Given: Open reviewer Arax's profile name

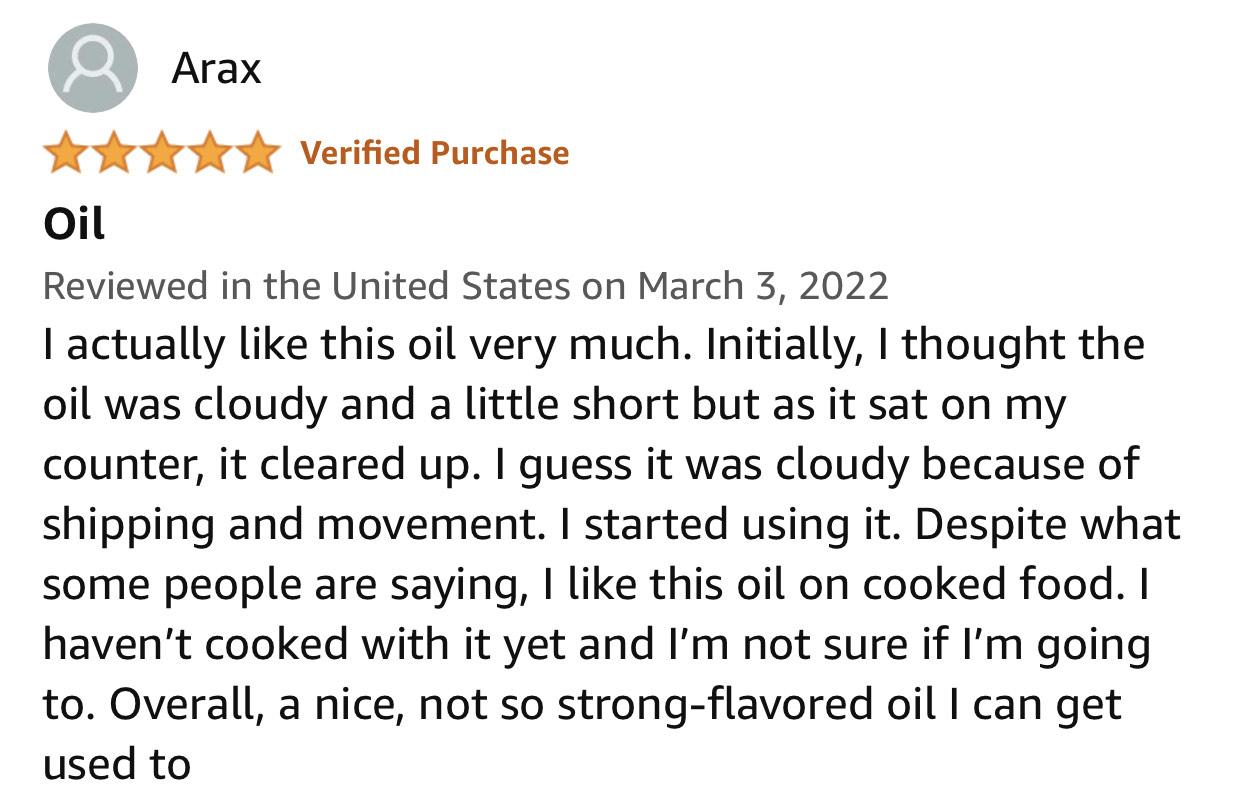Looking at the screenshot, I should (216, 68).
